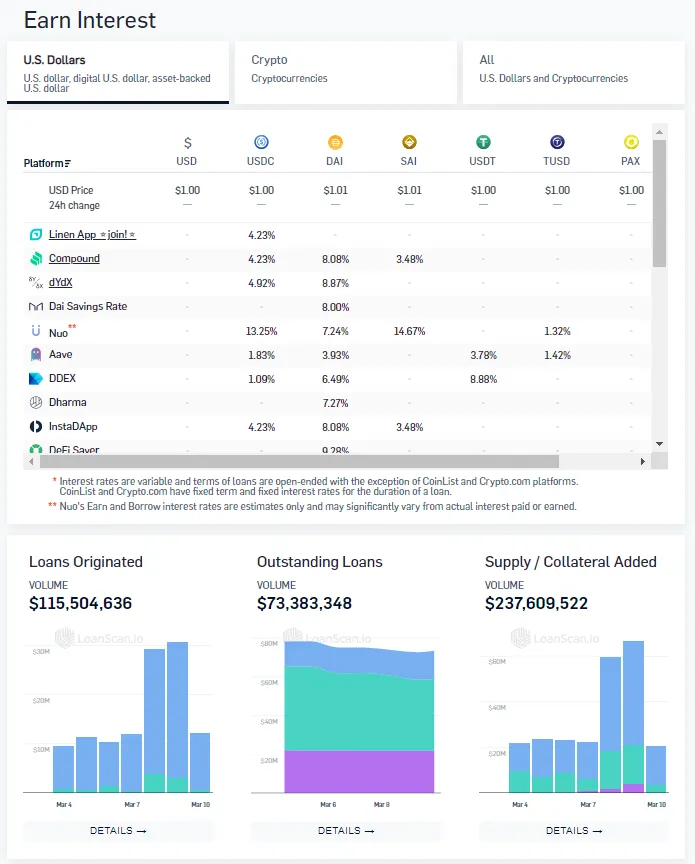The width and height of the screenshot is (695, 864).
Task: Click the USDT Tether icon
Action: (x=483, y=142)
